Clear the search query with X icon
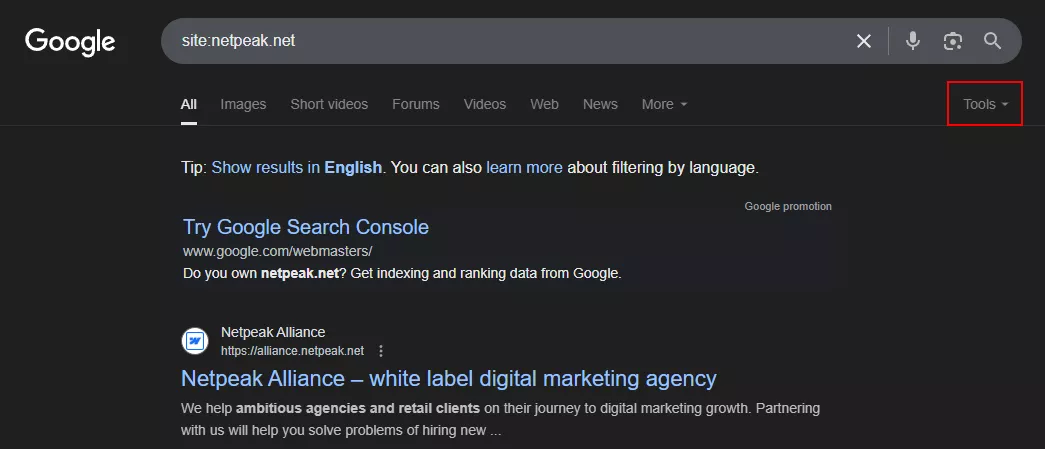This screenshot has height=449, width=1045. (x=864, y=41)
